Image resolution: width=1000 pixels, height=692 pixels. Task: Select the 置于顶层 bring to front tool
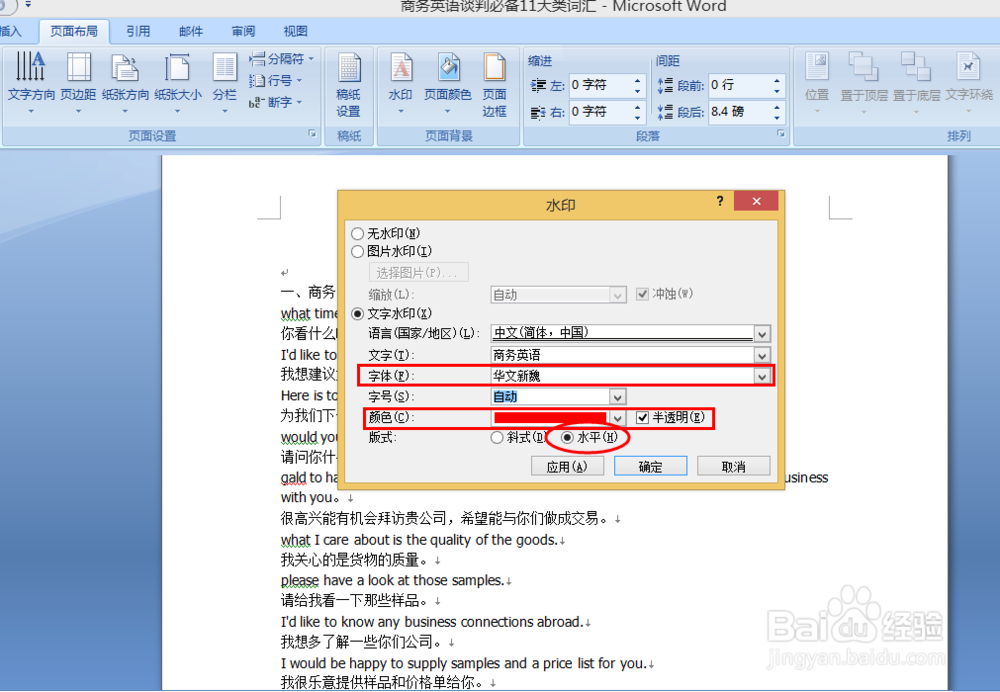(x=864, y=83)
